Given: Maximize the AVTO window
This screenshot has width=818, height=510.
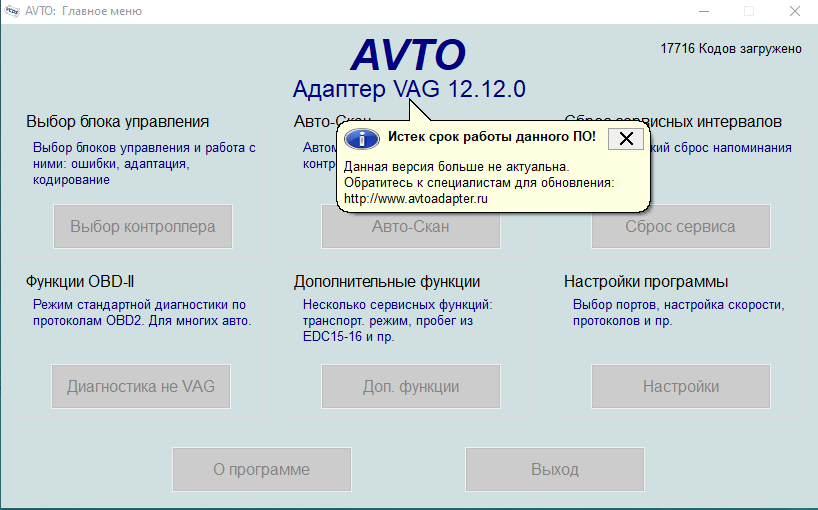Looking at the screenshot, I should [749, 11].
